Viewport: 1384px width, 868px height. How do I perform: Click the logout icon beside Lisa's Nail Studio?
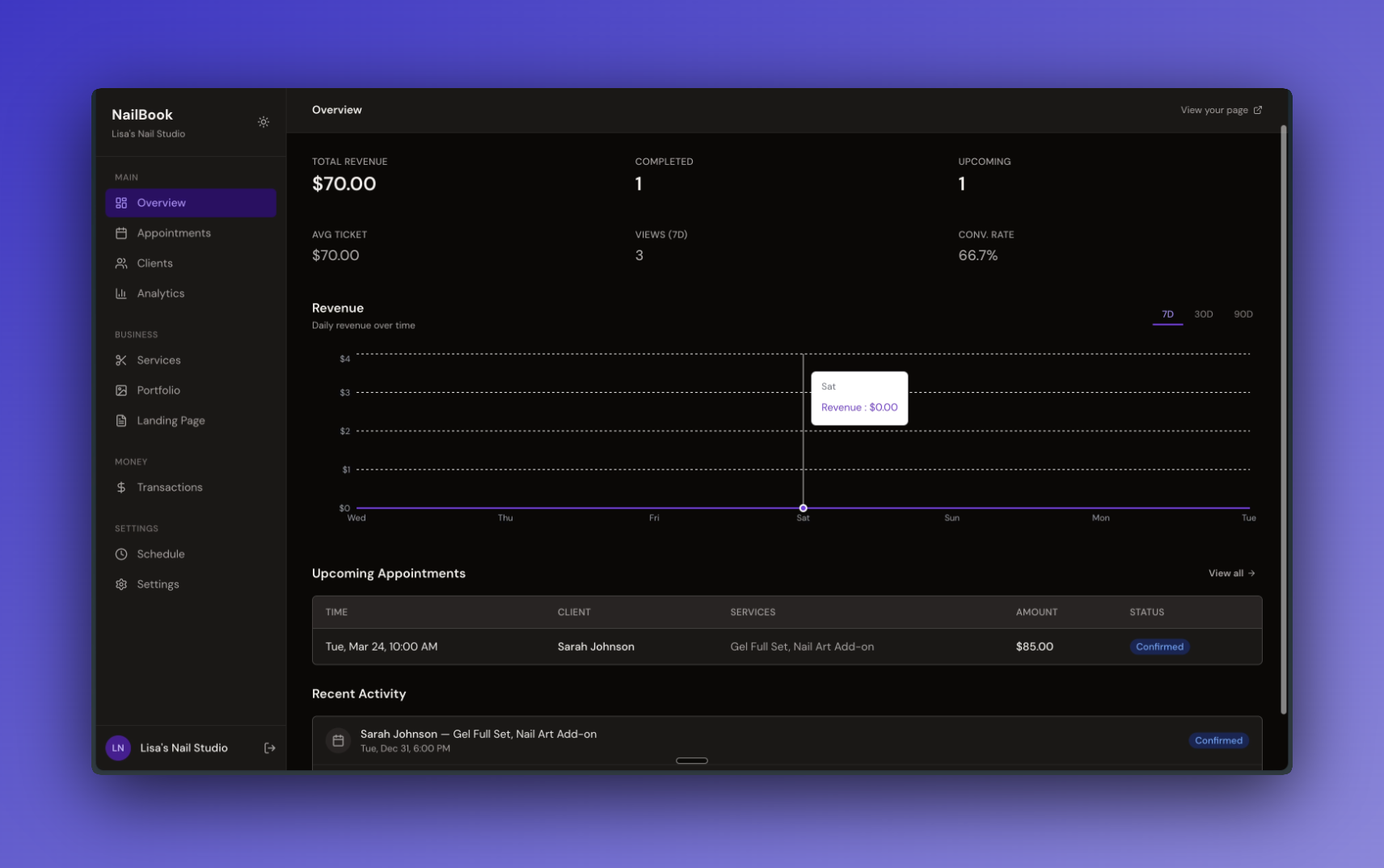tap(269, 748)
